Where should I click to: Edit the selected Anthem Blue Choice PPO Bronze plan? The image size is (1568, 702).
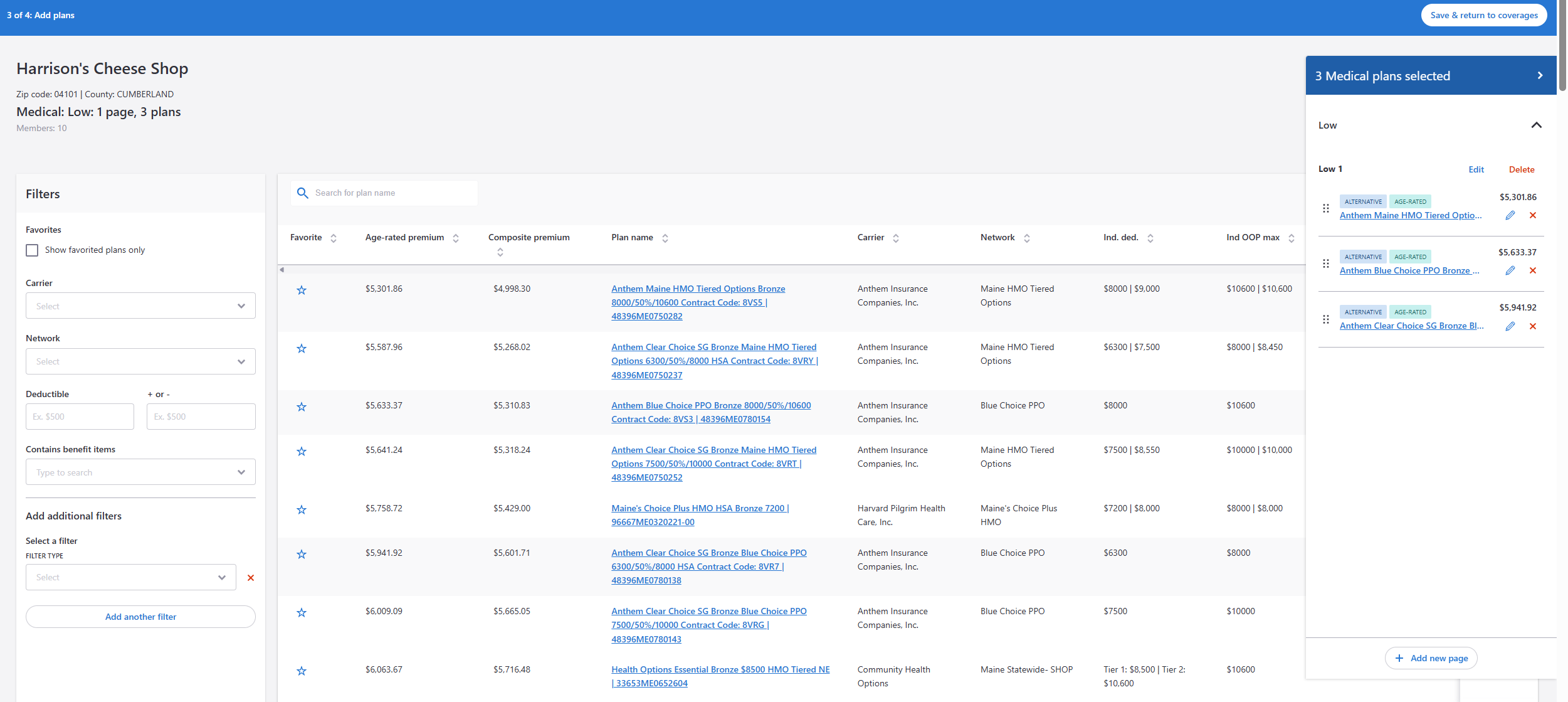[1510, 270]
